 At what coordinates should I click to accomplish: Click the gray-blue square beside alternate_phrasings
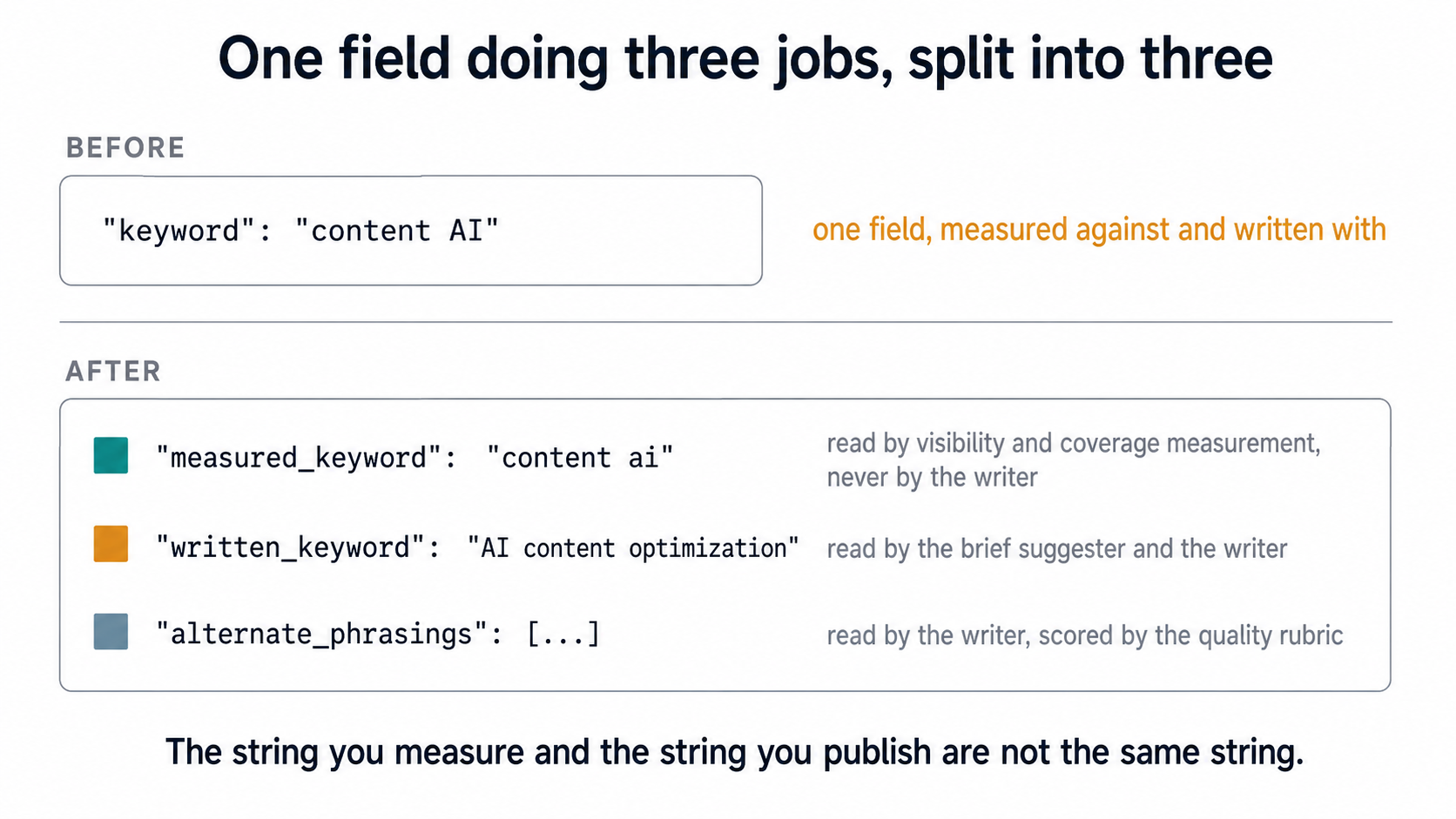tap(111, 631)
